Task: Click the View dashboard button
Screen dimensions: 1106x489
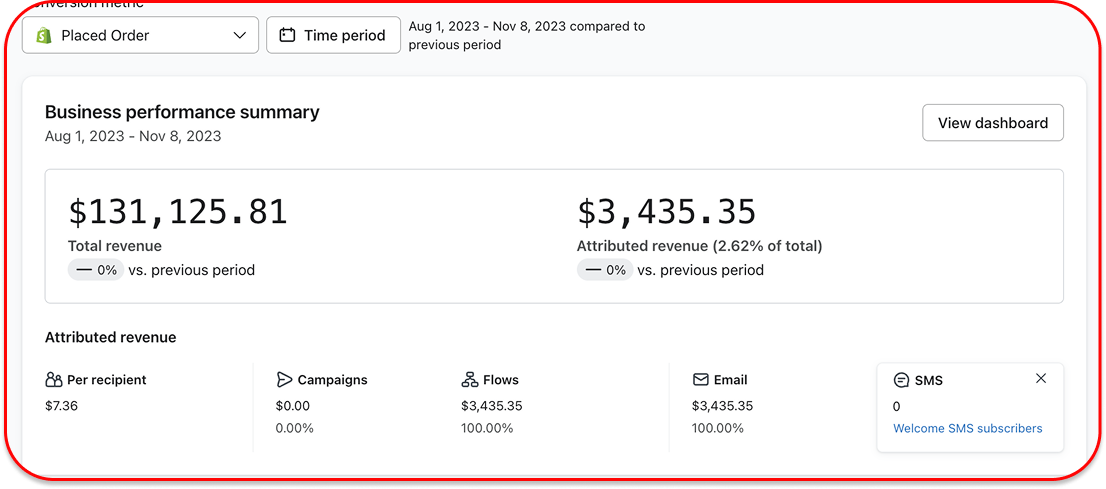Action: tap(992, 123)
